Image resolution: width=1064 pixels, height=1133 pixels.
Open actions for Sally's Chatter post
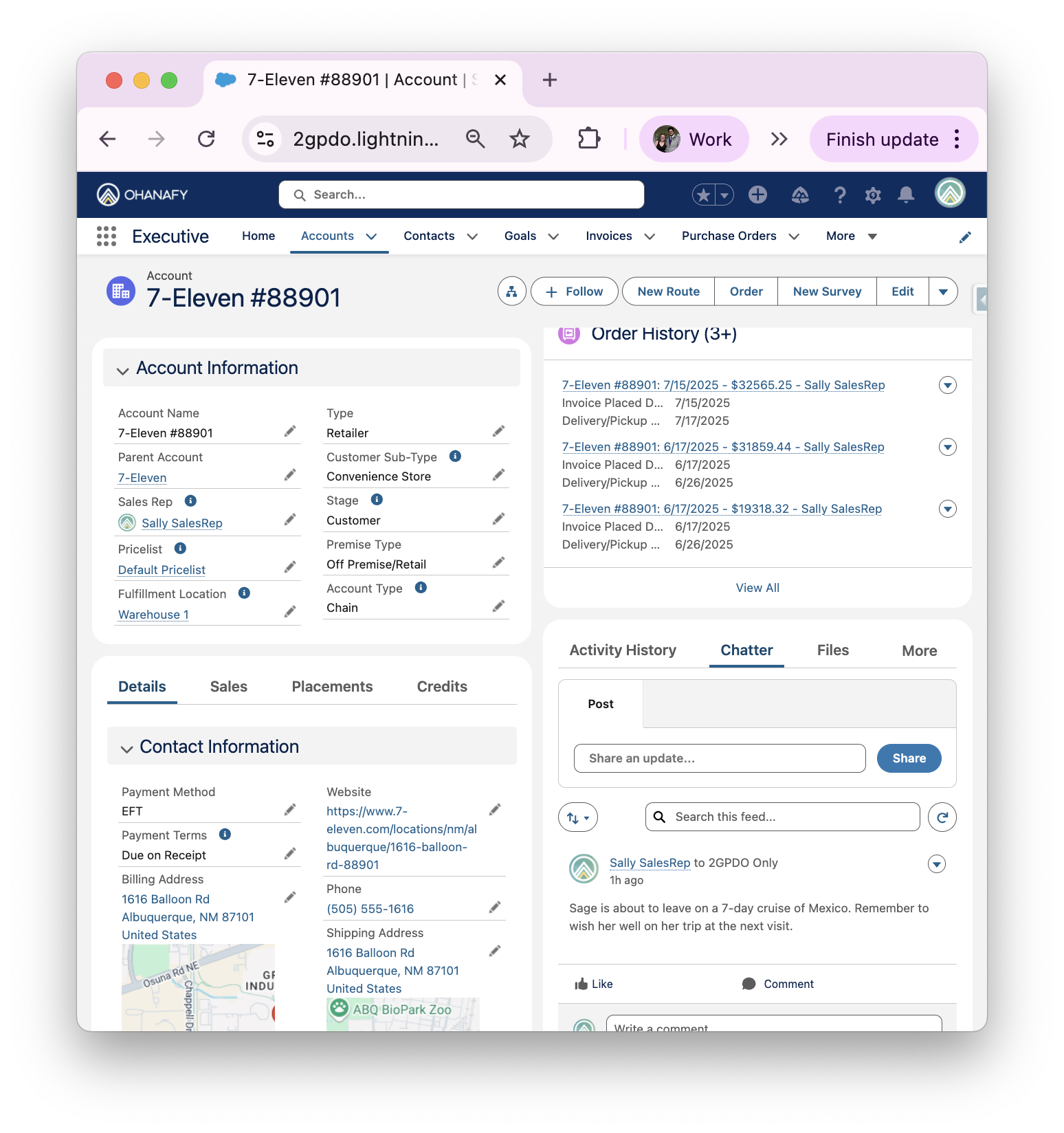(937, 863)
